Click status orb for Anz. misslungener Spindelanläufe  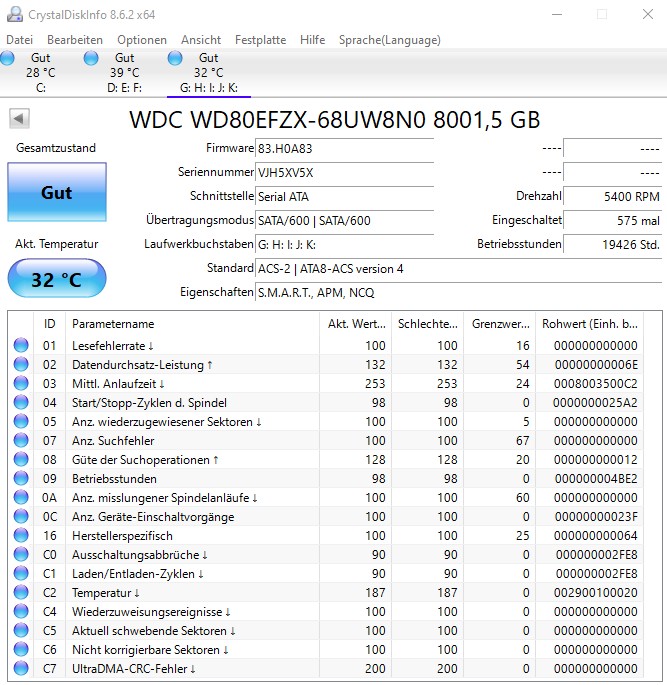click(x=21, y=497)
